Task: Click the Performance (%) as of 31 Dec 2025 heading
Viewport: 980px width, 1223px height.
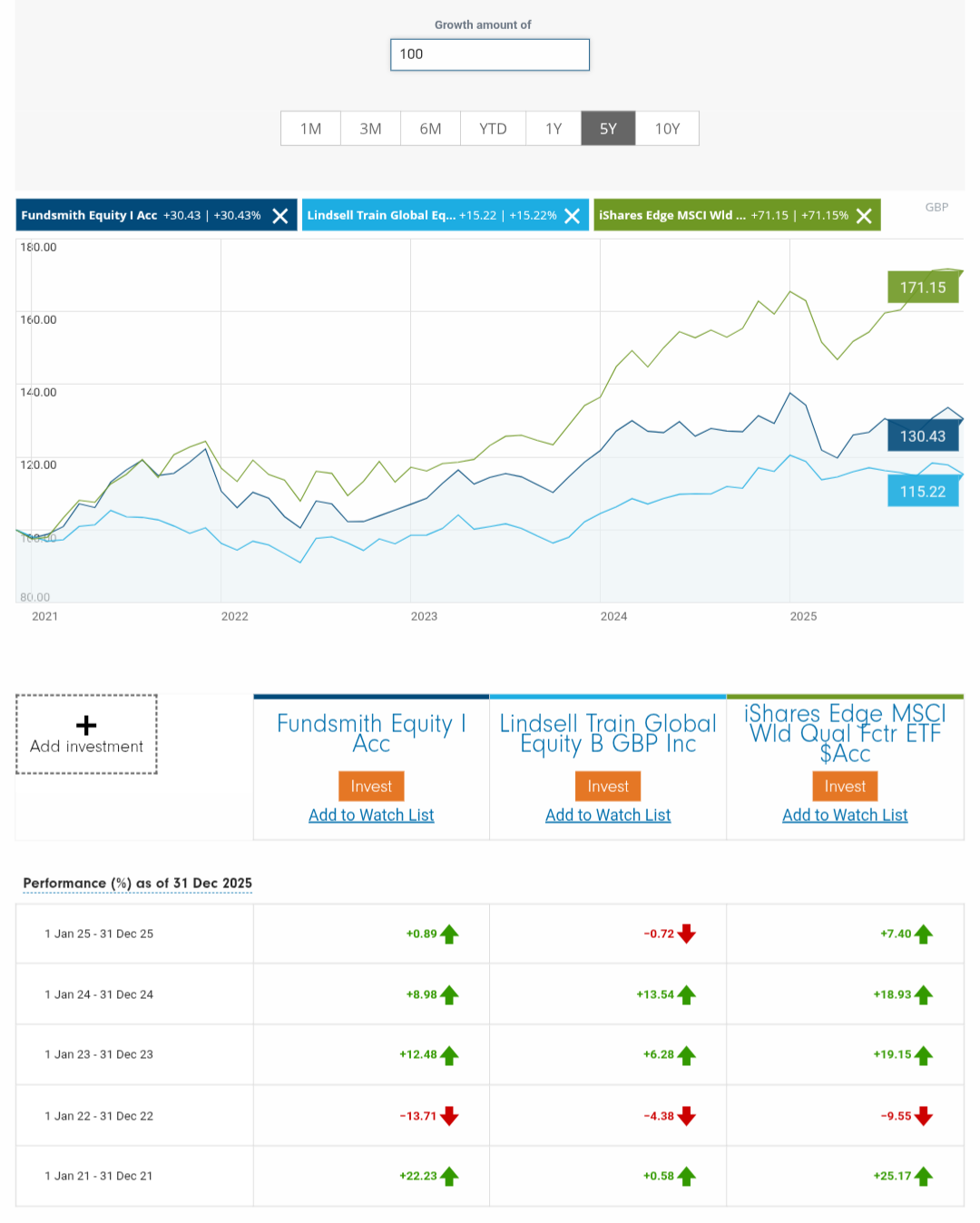Action: click(x=138, y=884)
